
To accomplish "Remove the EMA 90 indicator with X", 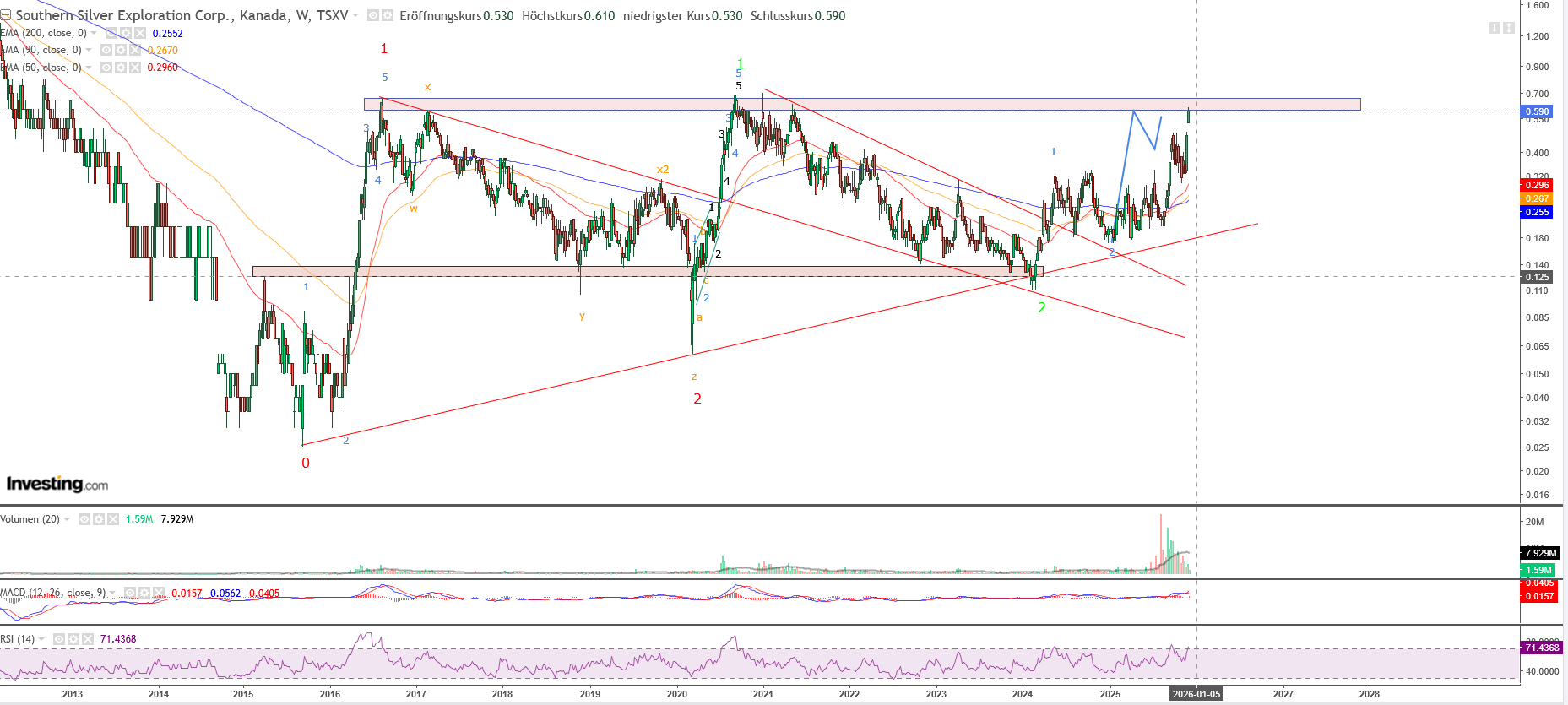I will pos(134,50).
